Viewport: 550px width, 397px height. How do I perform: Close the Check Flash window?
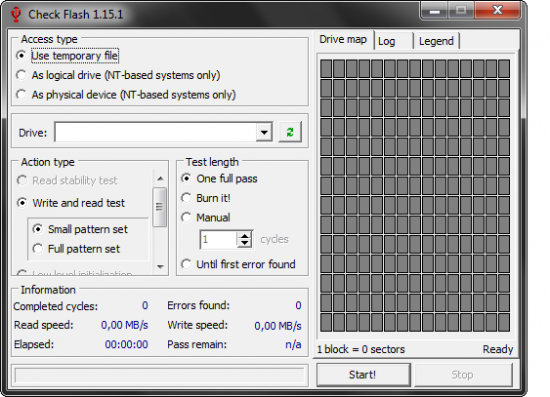497,11
